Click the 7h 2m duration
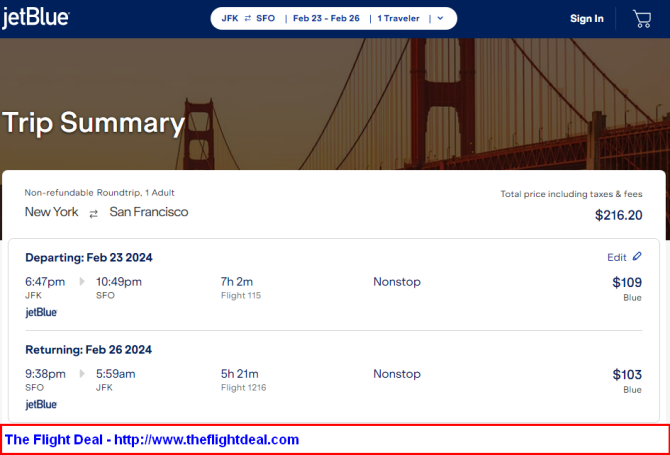 tap(237, 282)
